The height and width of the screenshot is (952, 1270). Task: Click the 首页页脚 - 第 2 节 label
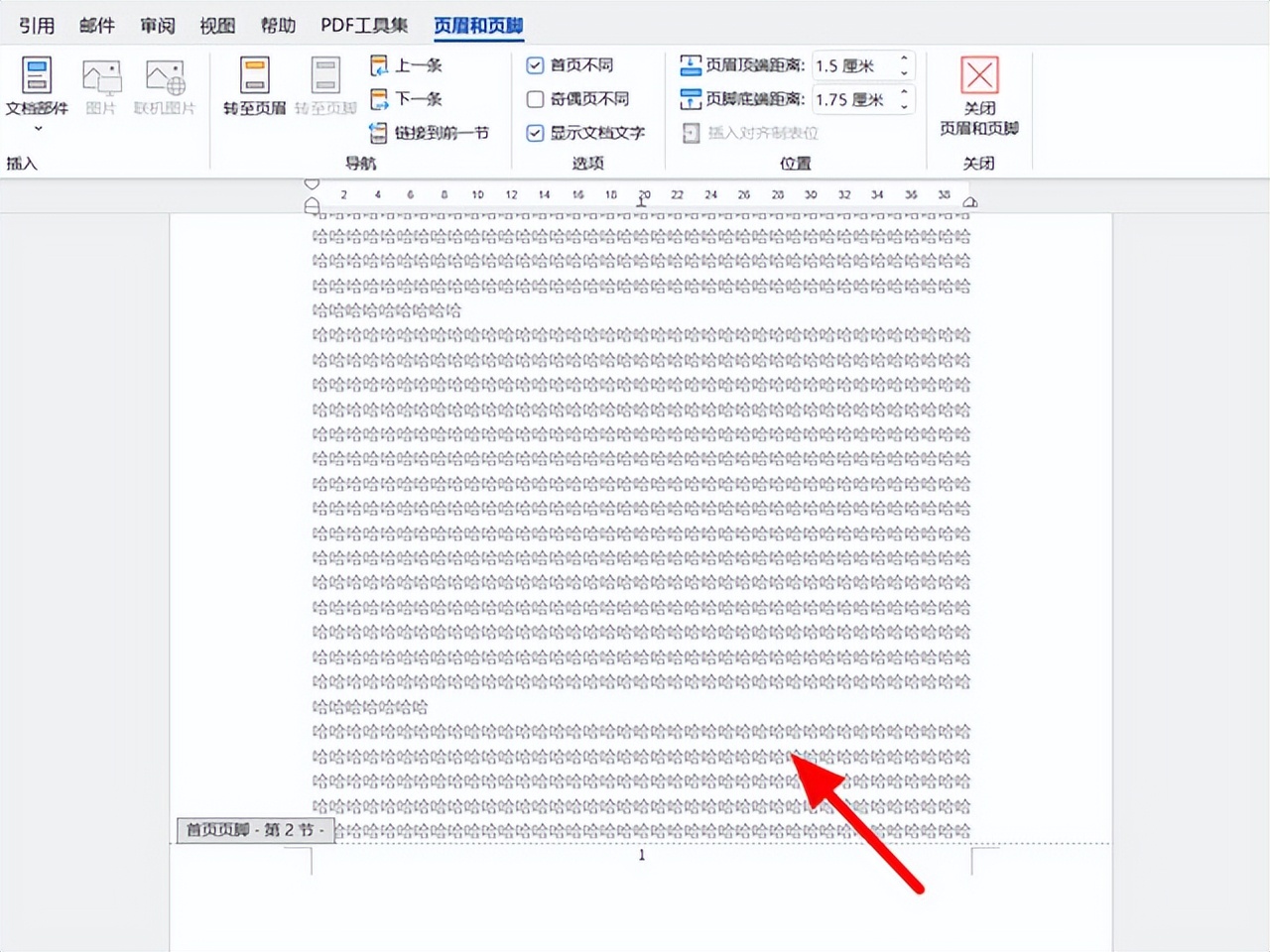(254, 830)
